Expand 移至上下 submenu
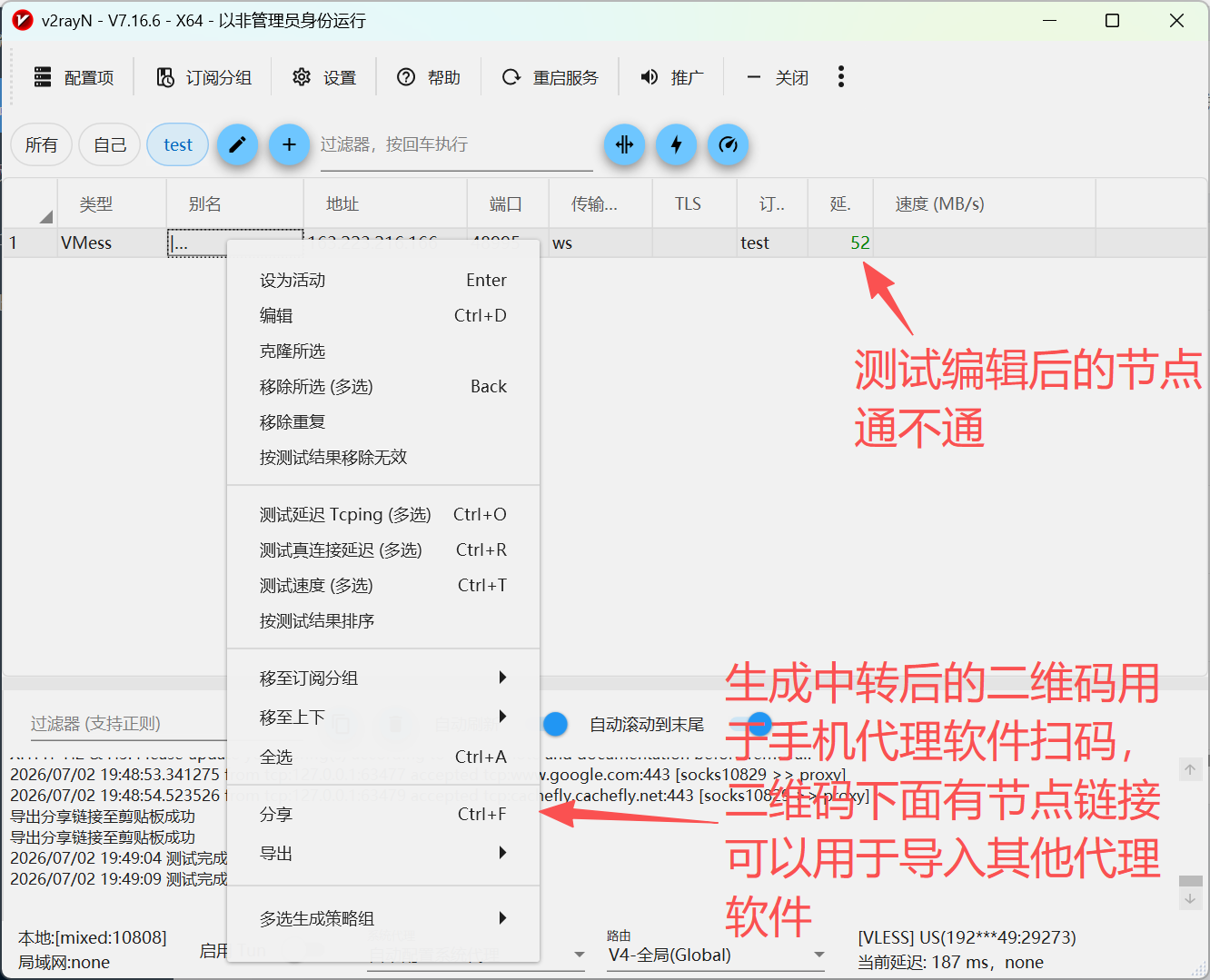1210x980 pixels. pyautogui.click(x=383, y=718)
